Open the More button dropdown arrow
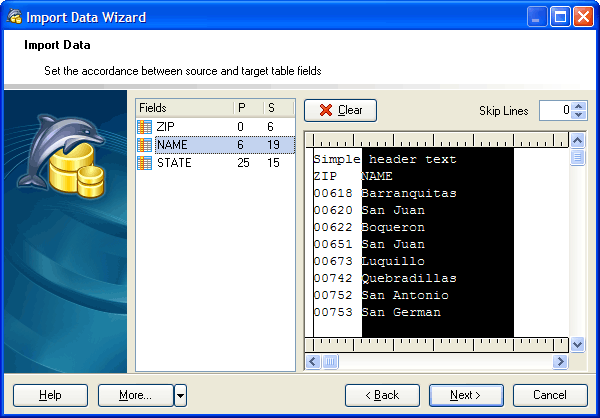 pyautogui.click(x=180, y=395)
